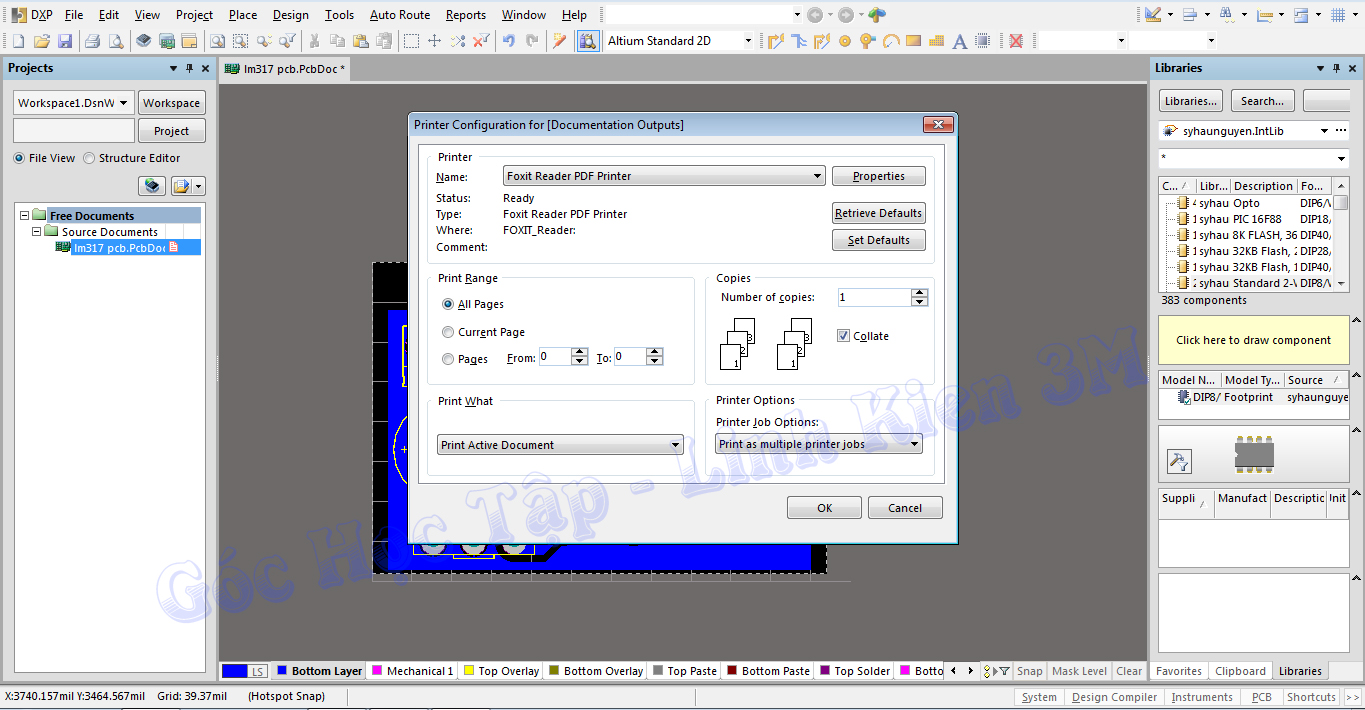The width and height of the screenshot is (1365, 710).
Task: Select the All Pages radio button
Action: (x=448, y=304)
